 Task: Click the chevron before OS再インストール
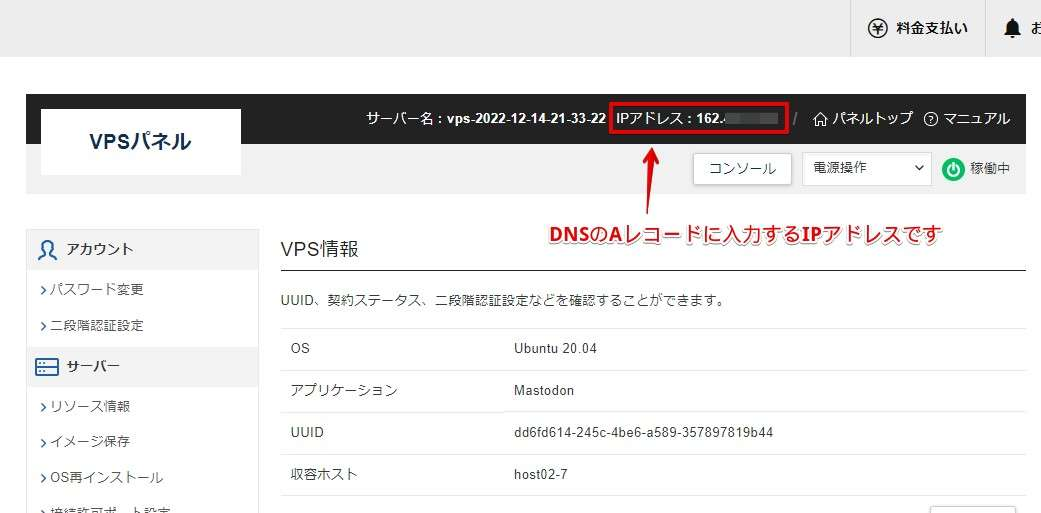(43, 478)
